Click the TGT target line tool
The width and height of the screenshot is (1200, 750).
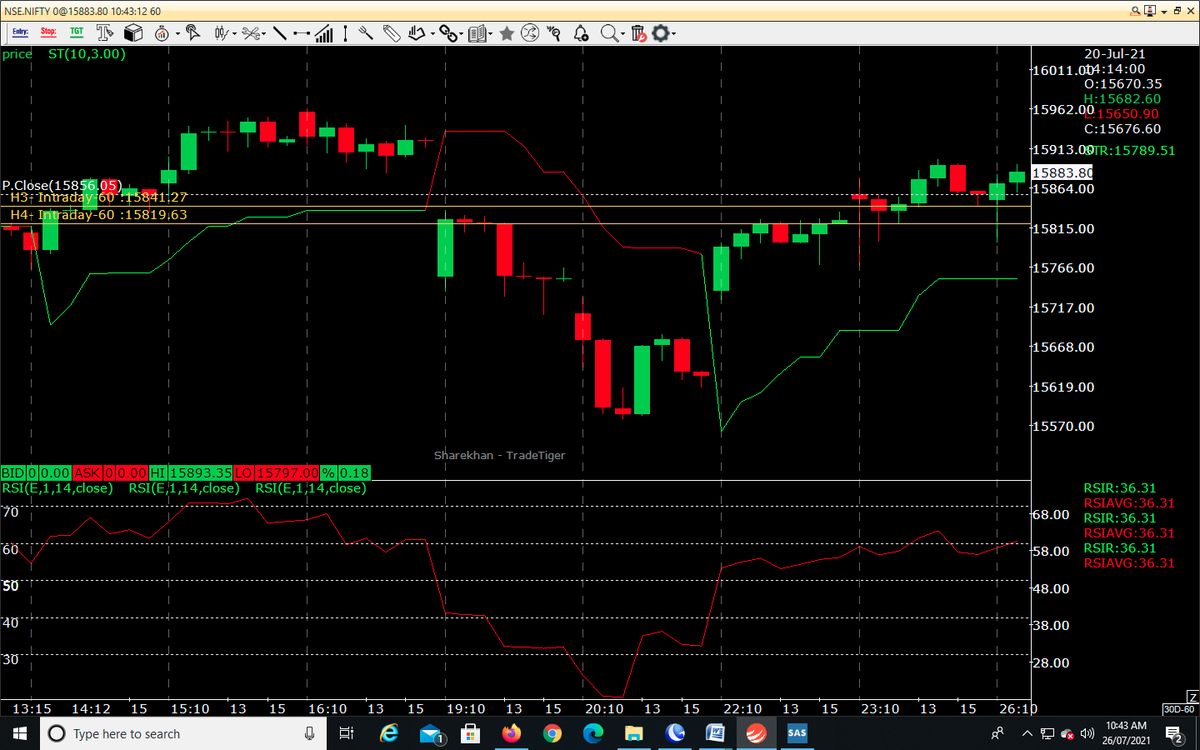pyautogui.click(x=76, y=33)
